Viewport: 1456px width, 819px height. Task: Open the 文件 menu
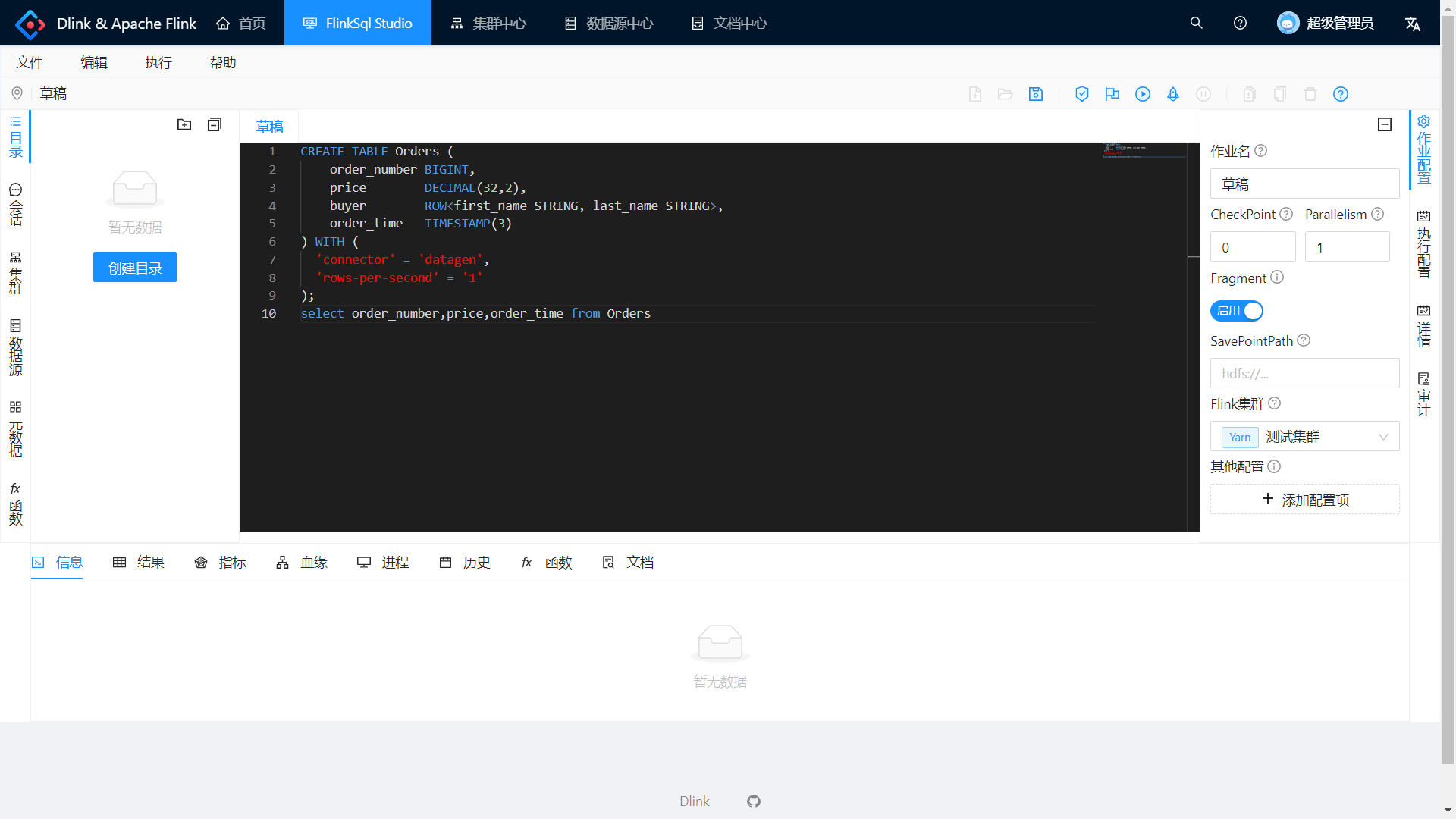(30, 62)
